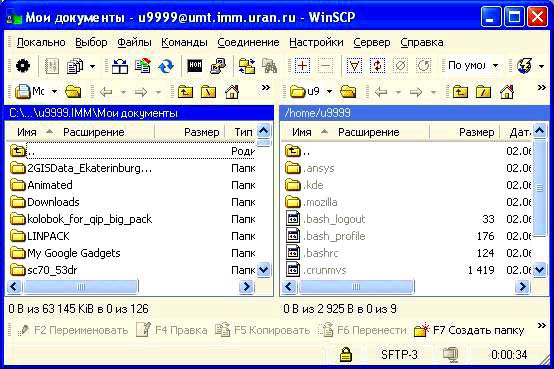The height and width of the screenshot is (369, 554).
Task: Click the Compare directories toolbar icon
Action: pos(119,66)
